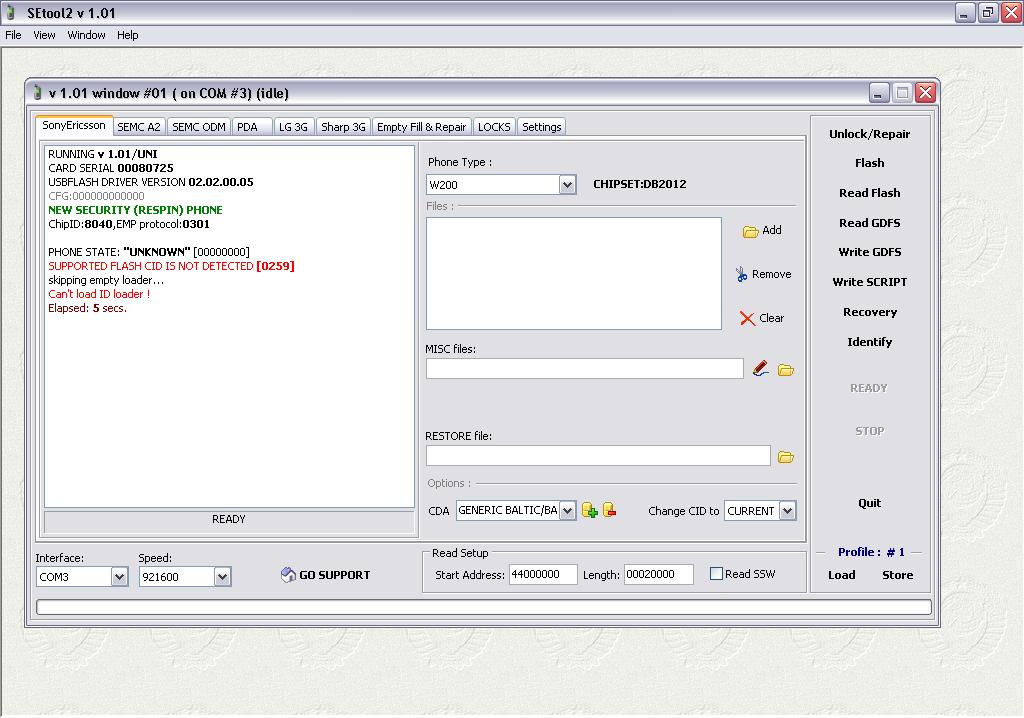Open the Settings tab
This screenshot has width=1024, height=718.
coord(541,127)
